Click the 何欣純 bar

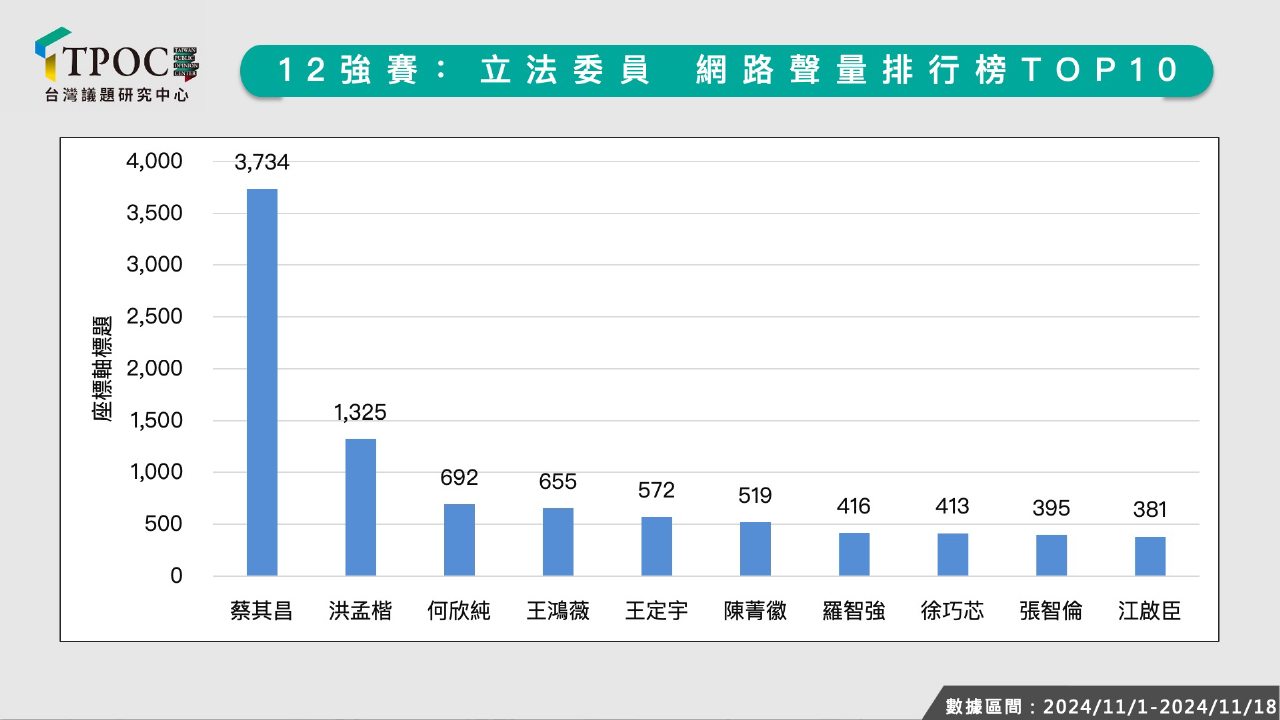[459, 540]
